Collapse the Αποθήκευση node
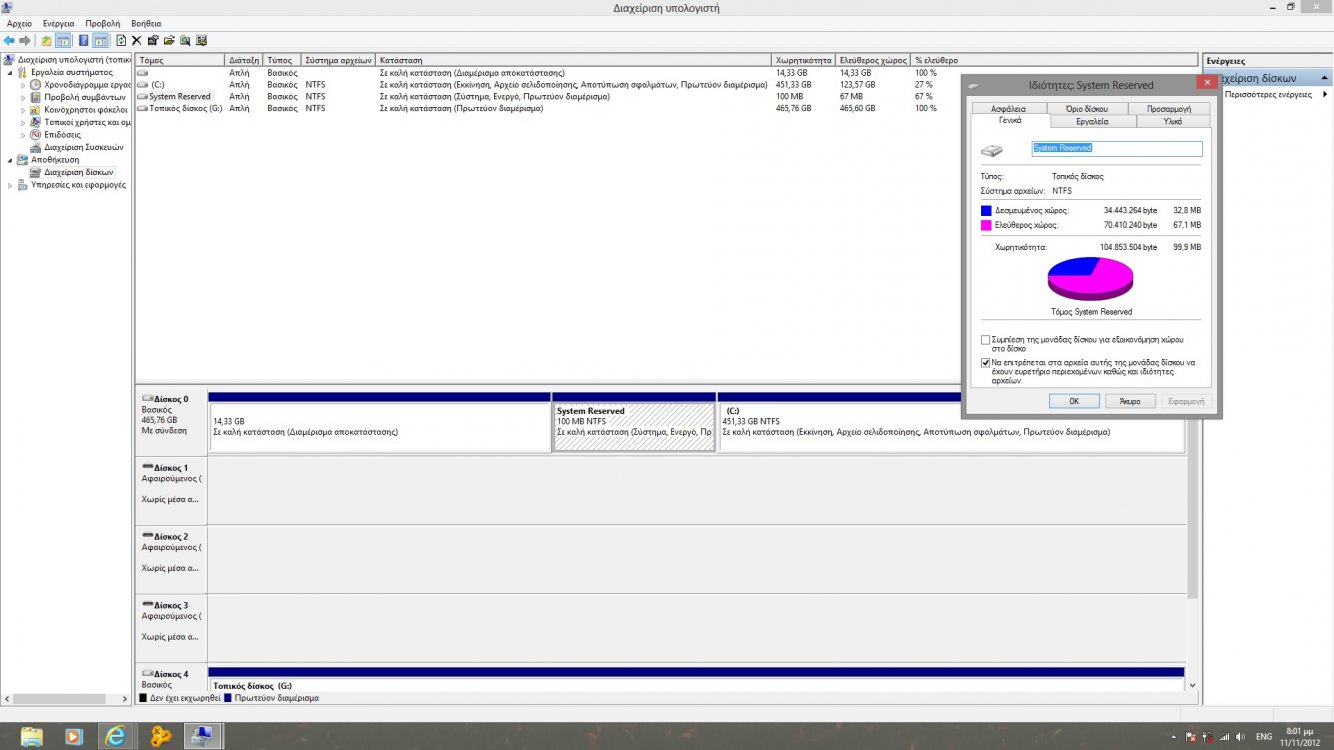 11,159
